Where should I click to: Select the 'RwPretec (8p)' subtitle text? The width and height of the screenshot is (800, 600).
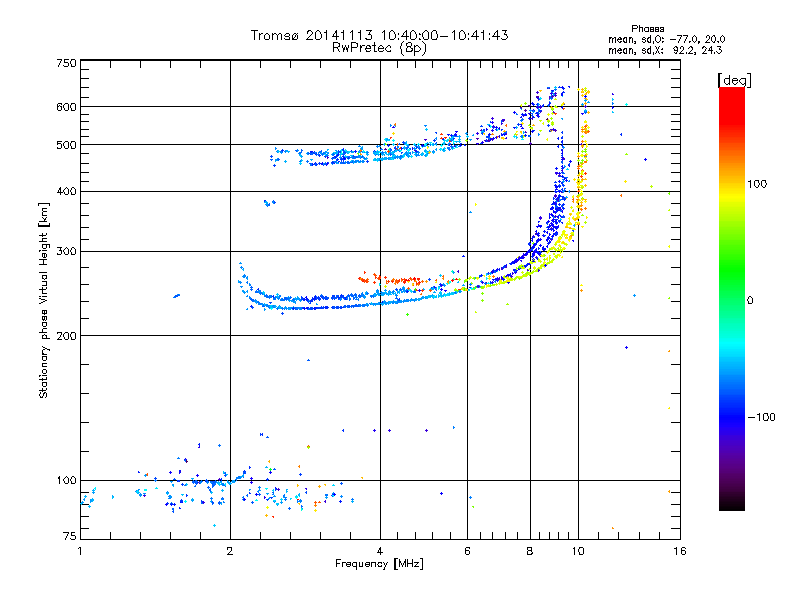(379, 48)
